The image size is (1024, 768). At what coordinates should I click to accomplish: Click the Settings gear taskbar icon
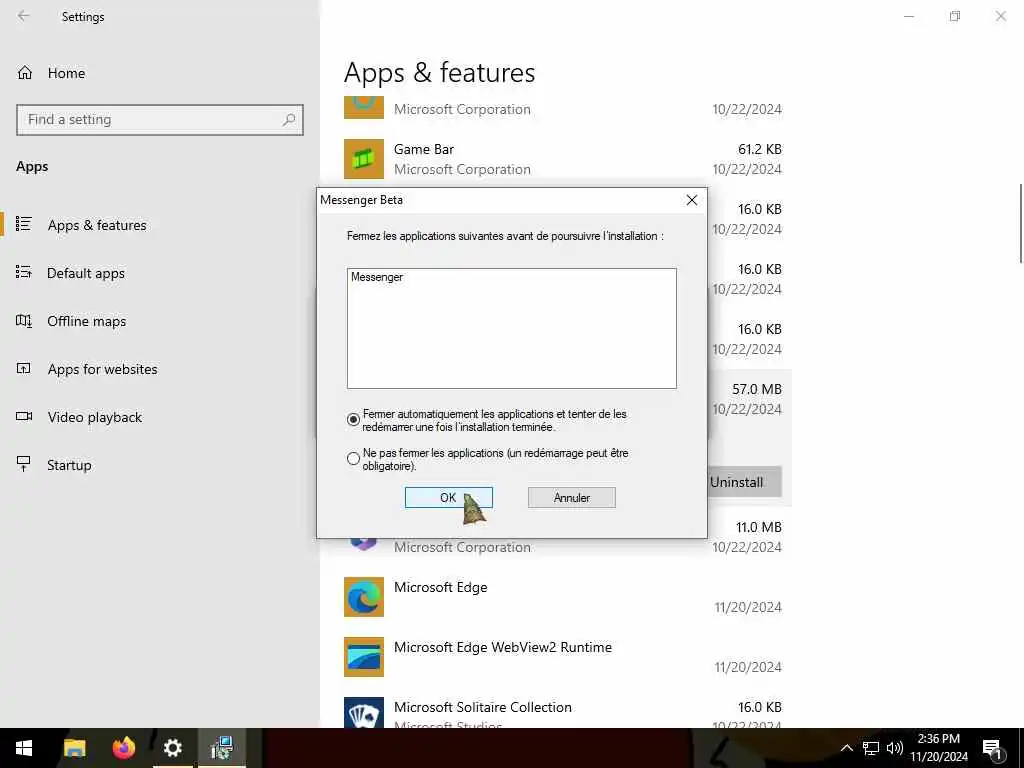tap(172, 748)
